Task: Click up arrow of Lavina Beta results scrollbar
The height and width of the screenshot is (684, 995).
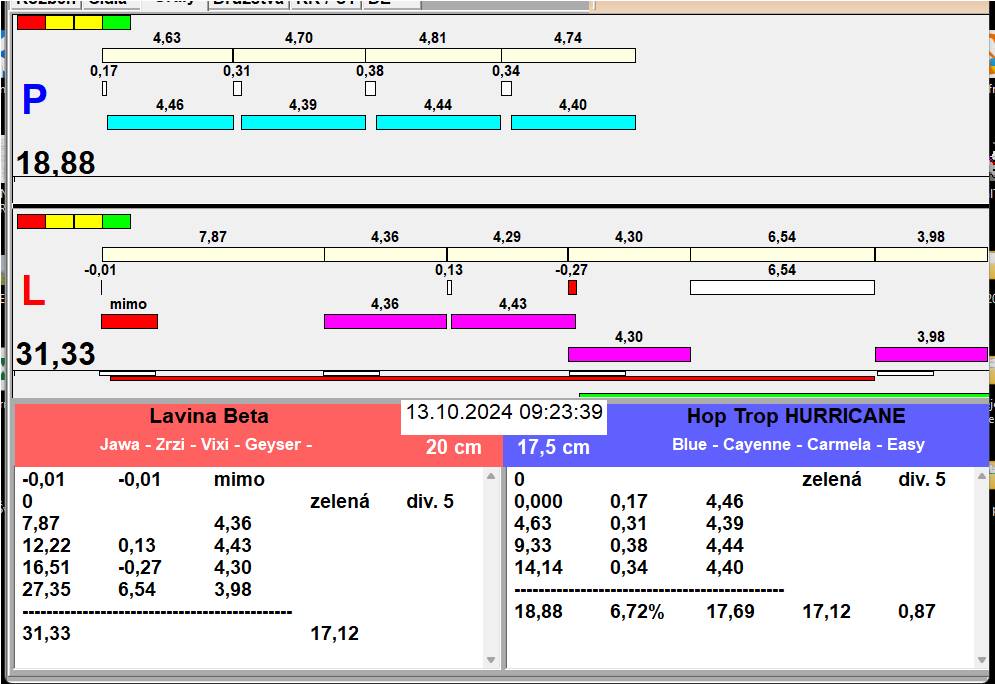Action: click(x=491, y=476)
